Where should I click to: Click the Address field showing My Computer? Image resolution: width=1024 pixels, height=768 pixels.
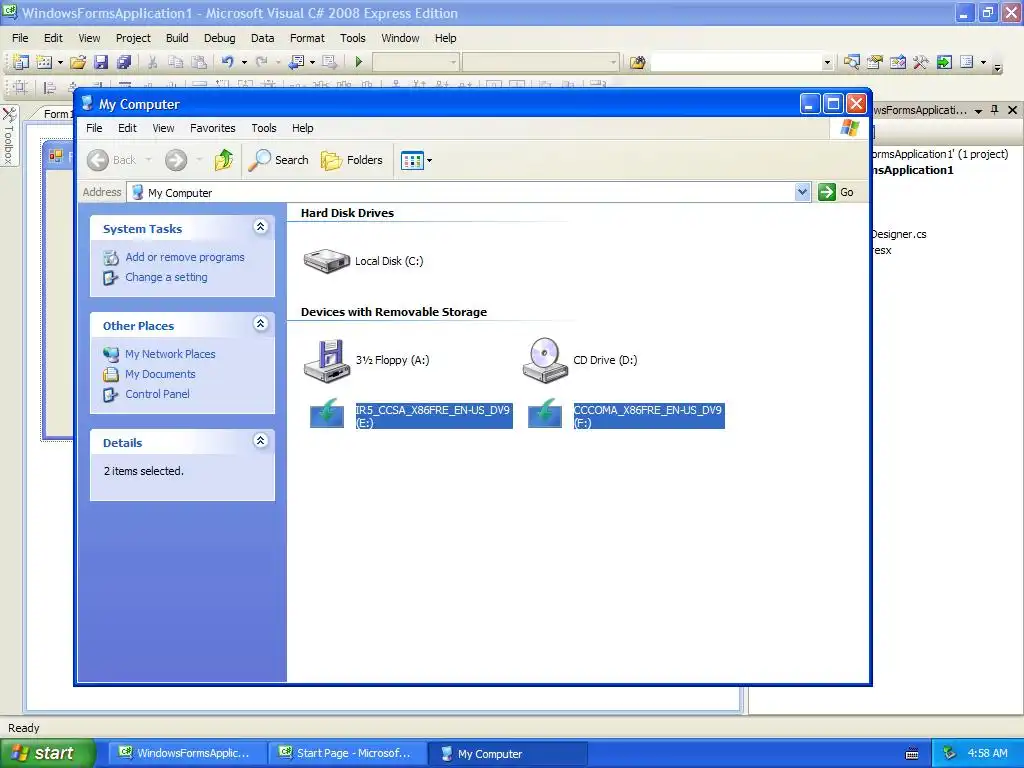(x=461, y=193)
